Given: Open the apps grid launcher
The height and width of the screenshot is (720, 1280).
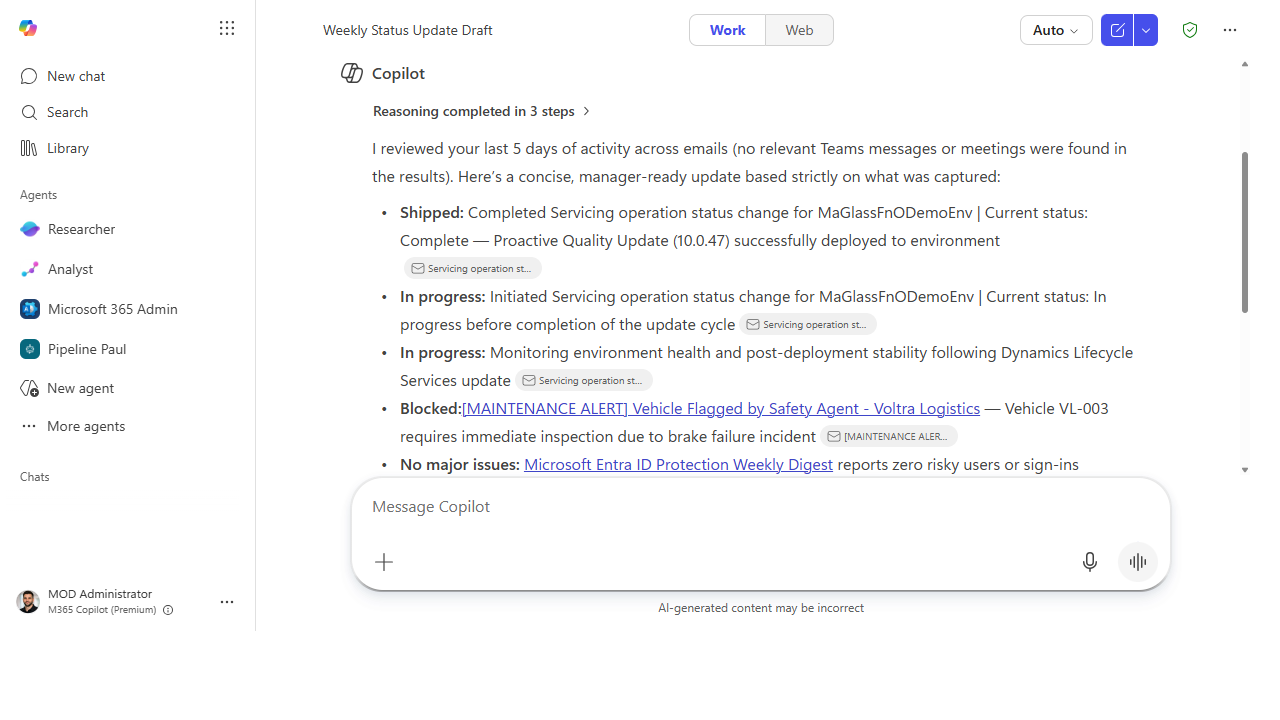Looking at the screenshot, I should point(227,28).
